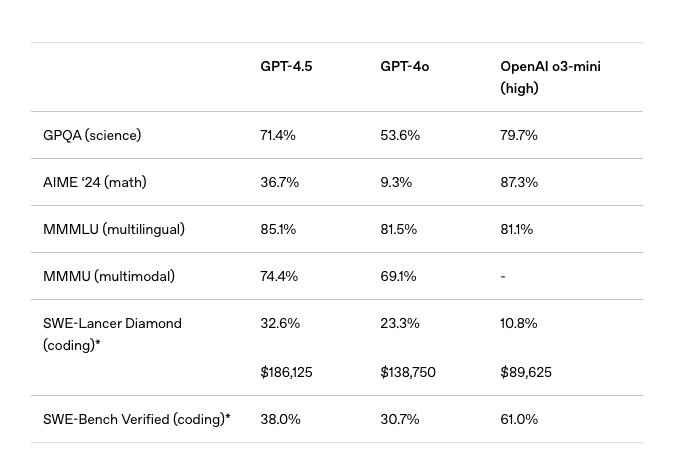Click the dash in the MMMU row
Image resolution: width=679 pixels, height=459 pixels.
point(503,276)
